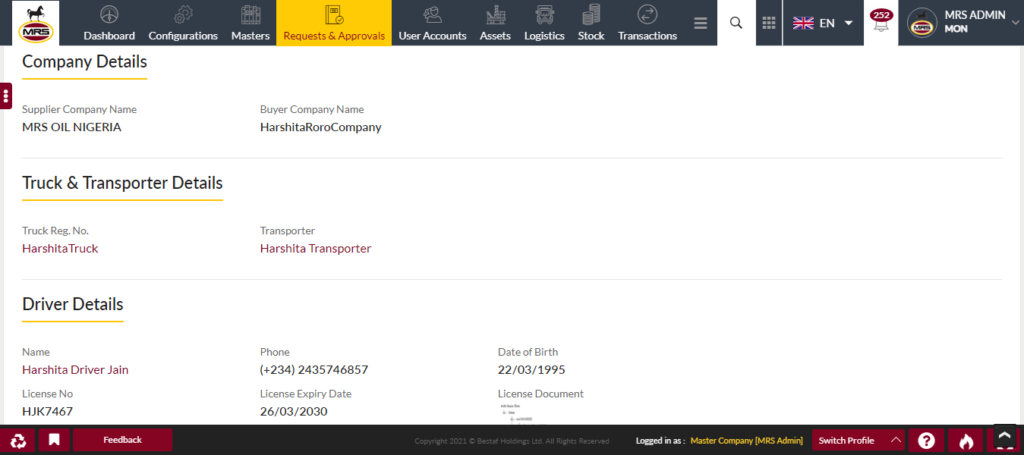The image size is (1024, 455).
Task: Click the scroll-to-top arrow icon
Action: [x=1005, y=438]
